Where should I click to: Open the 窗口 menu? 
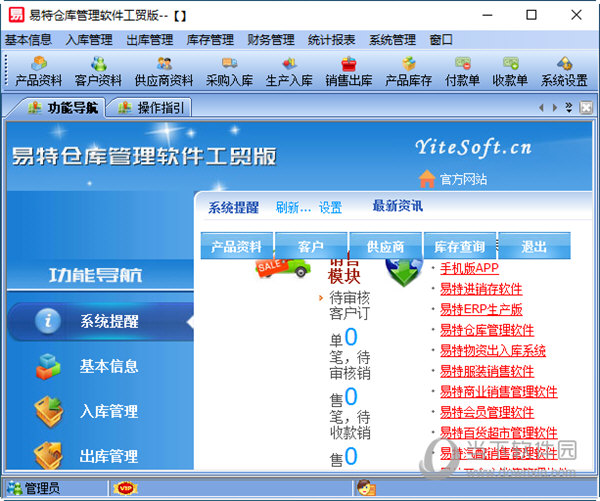tap(441, 39)
